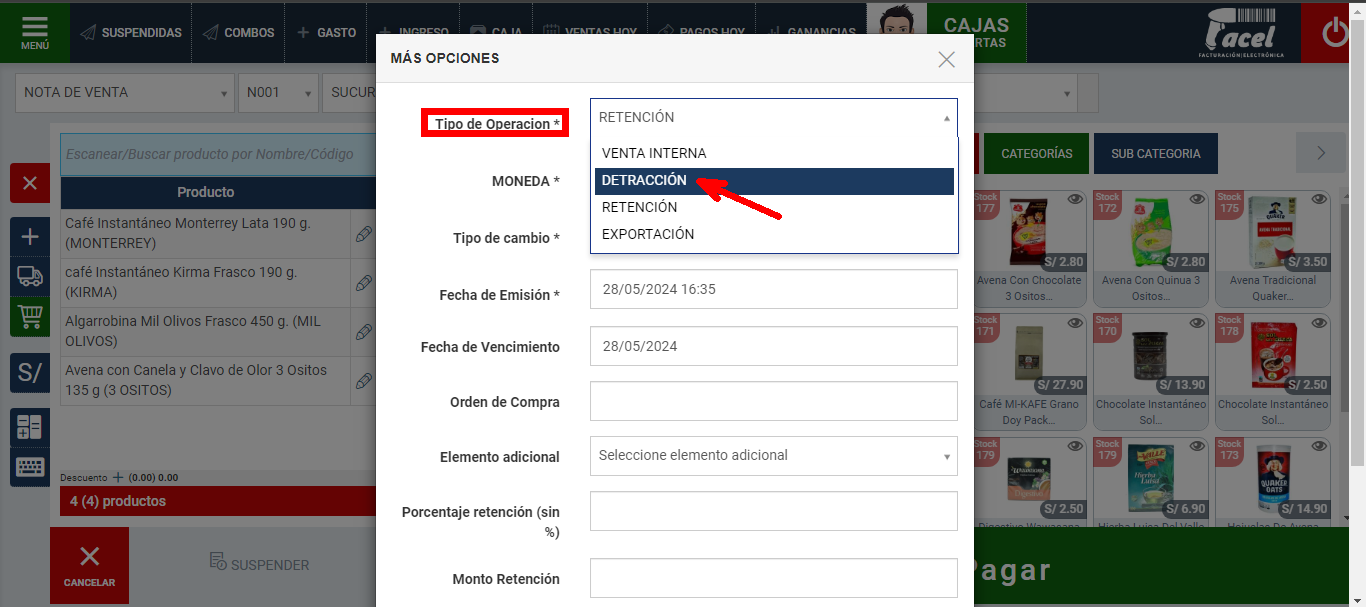The height and width of the screenshot is (607, 1366).
Task: Toggle eye icon on Avena Tradicional Quaker product
Action: [1318, 200]
